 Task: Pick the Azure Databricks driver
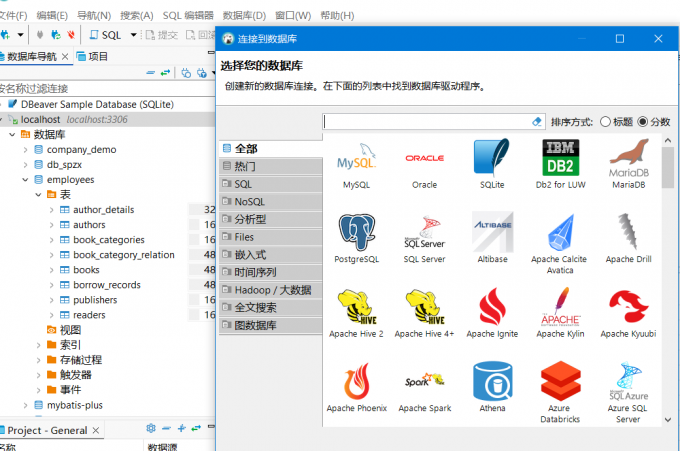560,393
